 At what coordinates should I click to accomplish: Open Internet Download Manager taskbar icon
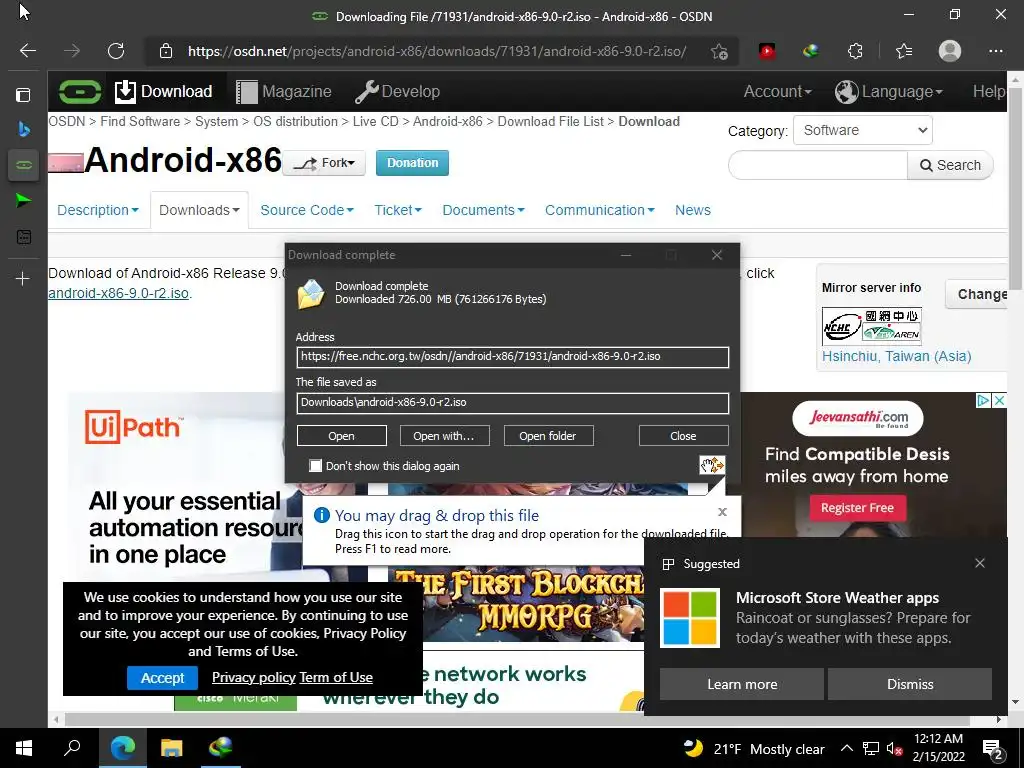[x=221, y=748]
